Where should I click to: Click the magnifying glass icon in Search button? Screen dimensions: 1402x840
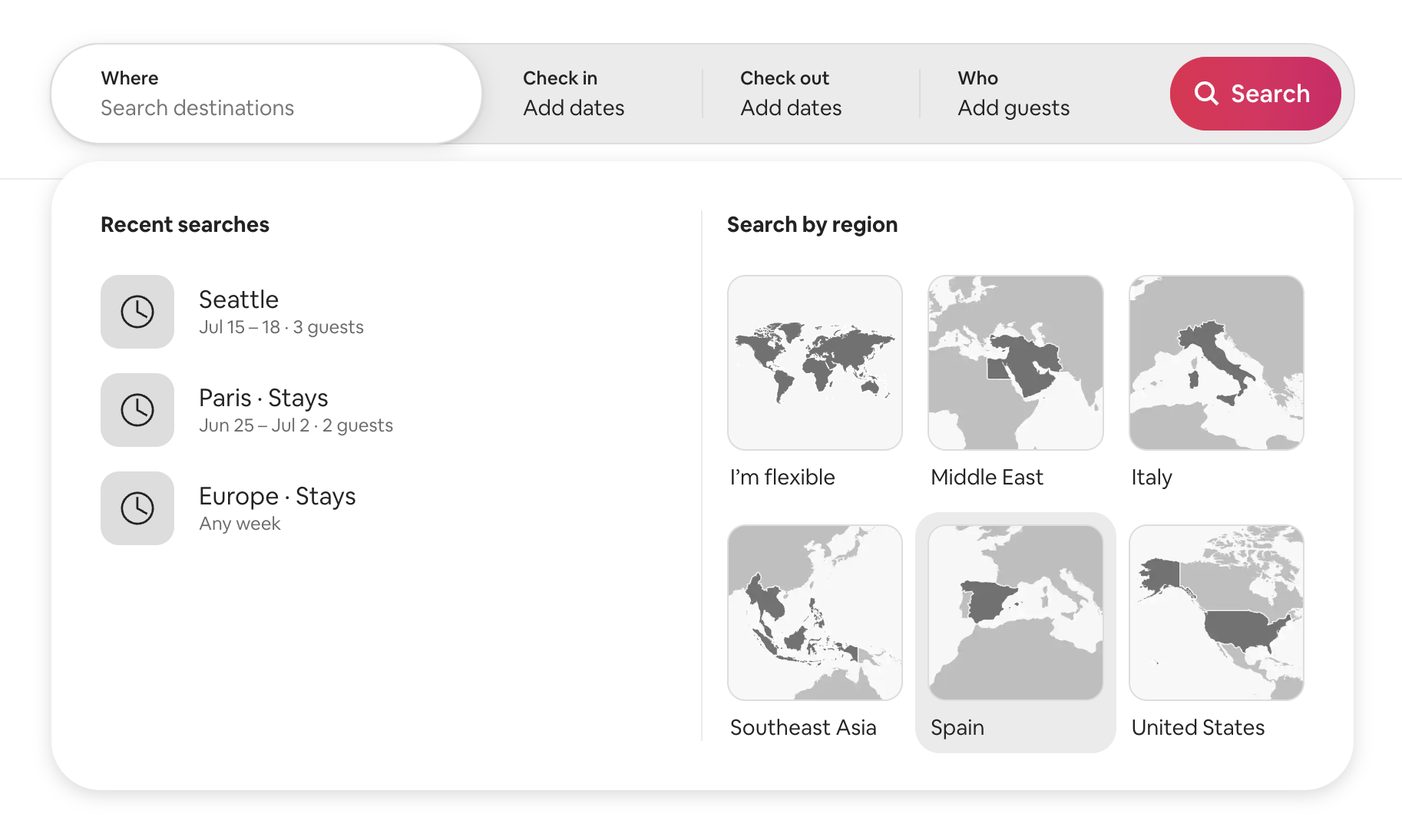tap(1206, 94)
